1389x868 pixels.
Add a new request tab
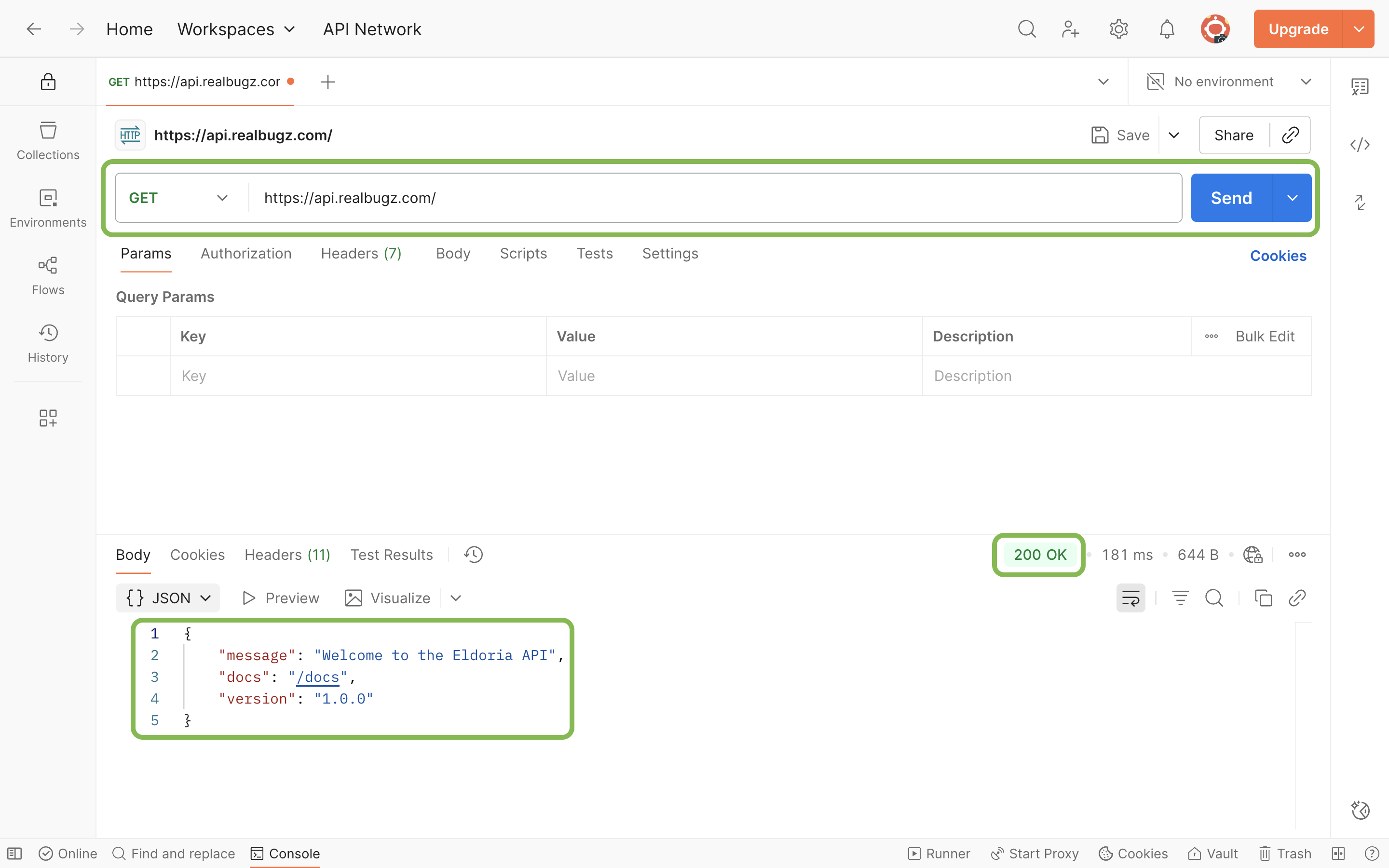pos(328,81)
